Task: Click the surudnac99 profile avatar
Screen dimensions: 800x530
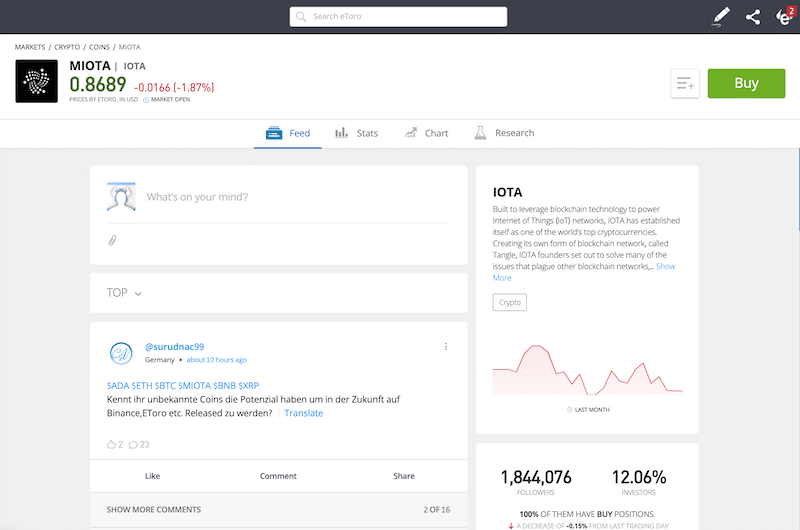Action: click(x=121, y=353)
